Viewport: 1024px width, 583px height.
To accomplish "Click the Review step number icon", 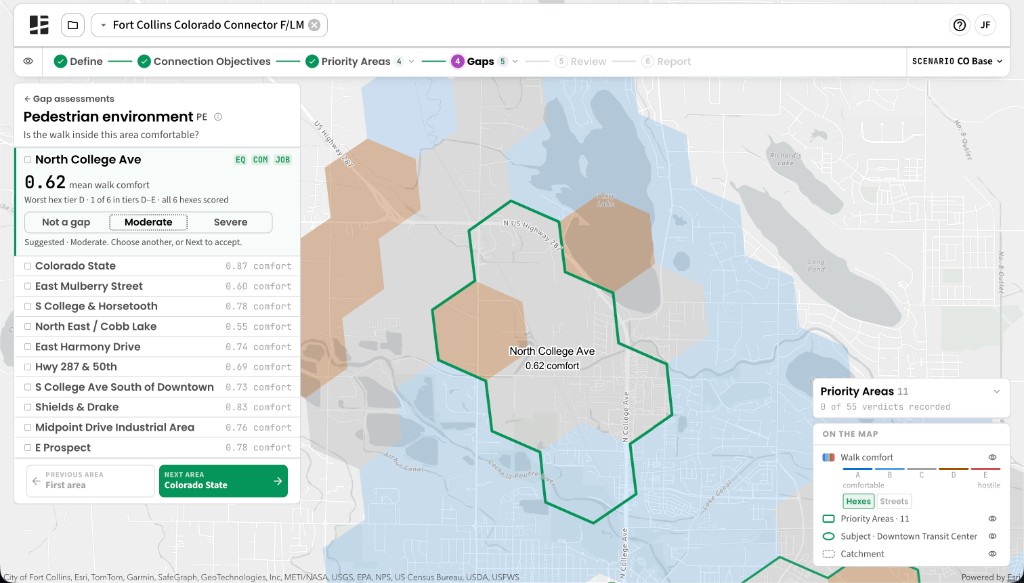I will point(560,61).
